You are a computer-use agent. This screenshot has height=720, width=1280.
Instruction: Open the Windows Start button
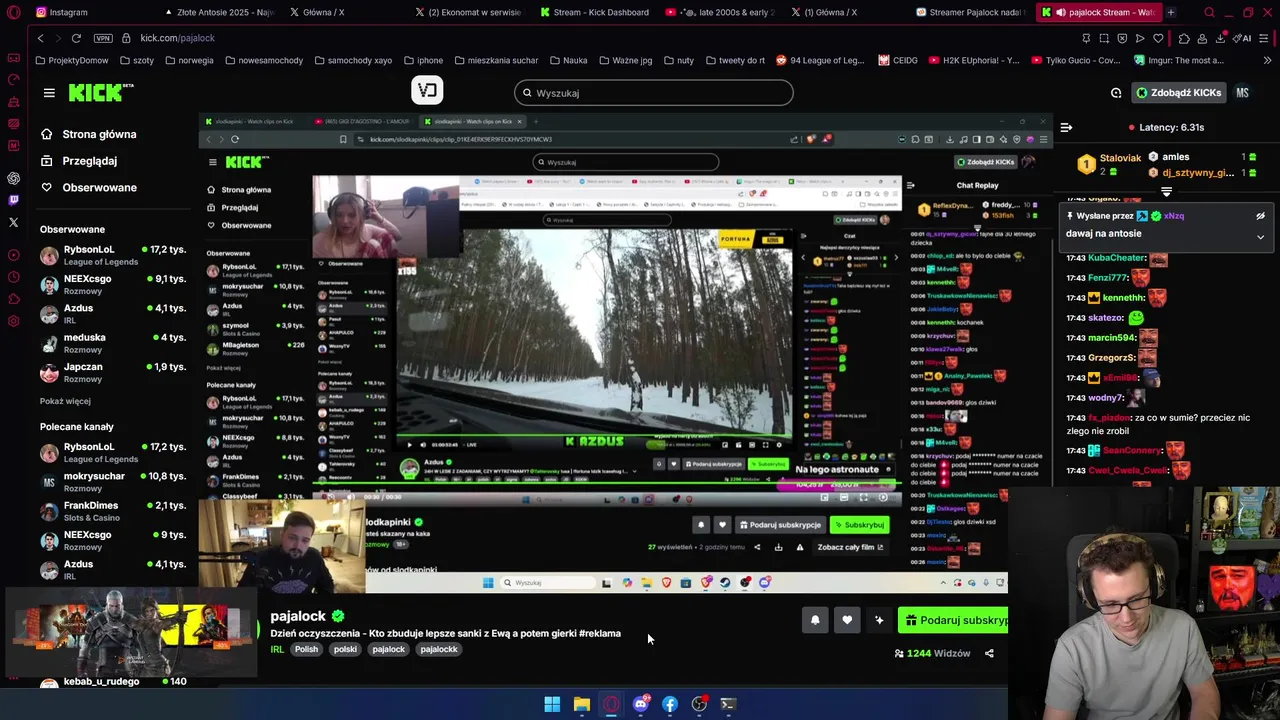click(x=552, y=704)
